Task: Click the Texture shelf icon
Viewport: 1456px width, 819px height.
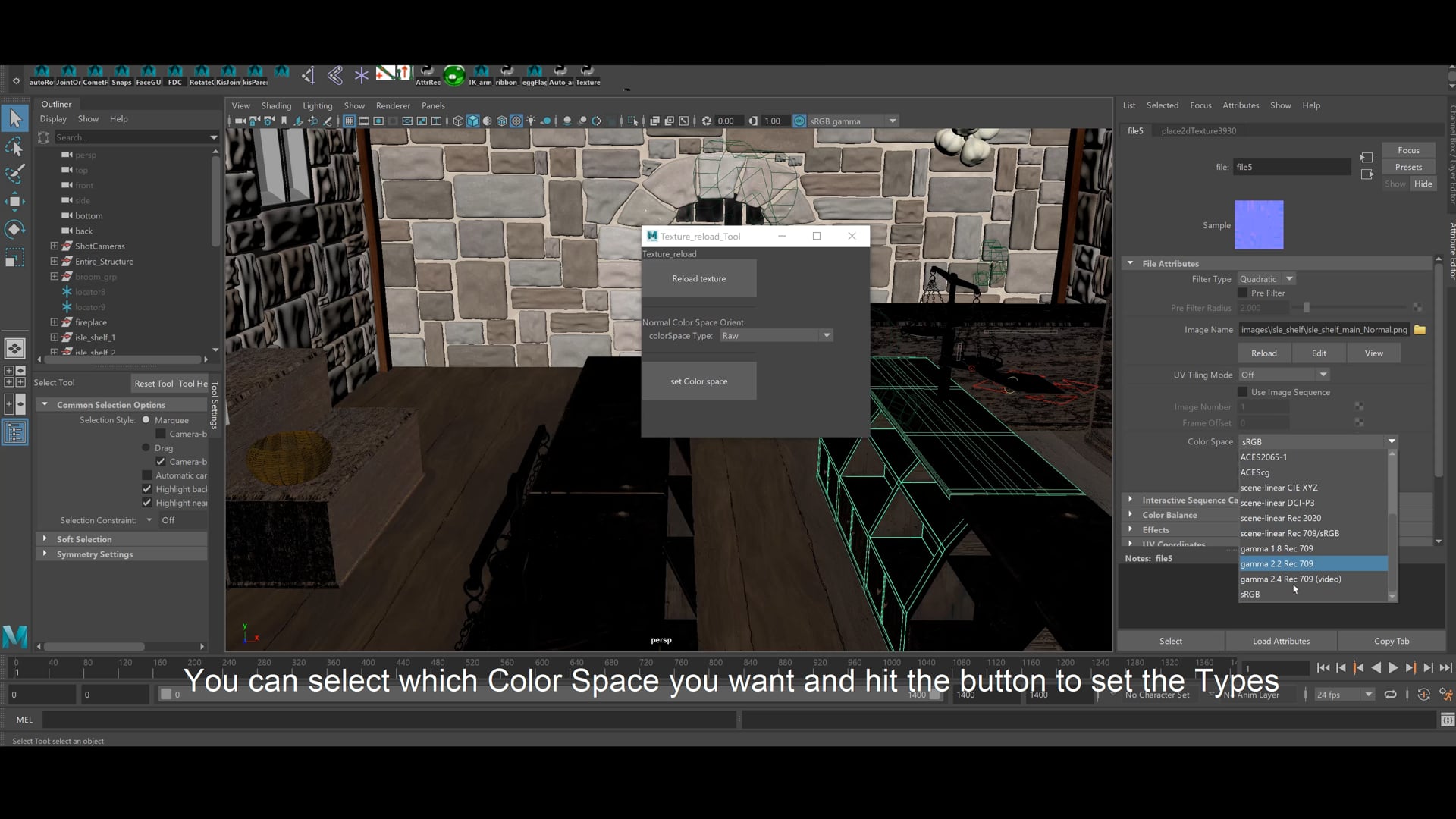Action: [588, 76]
